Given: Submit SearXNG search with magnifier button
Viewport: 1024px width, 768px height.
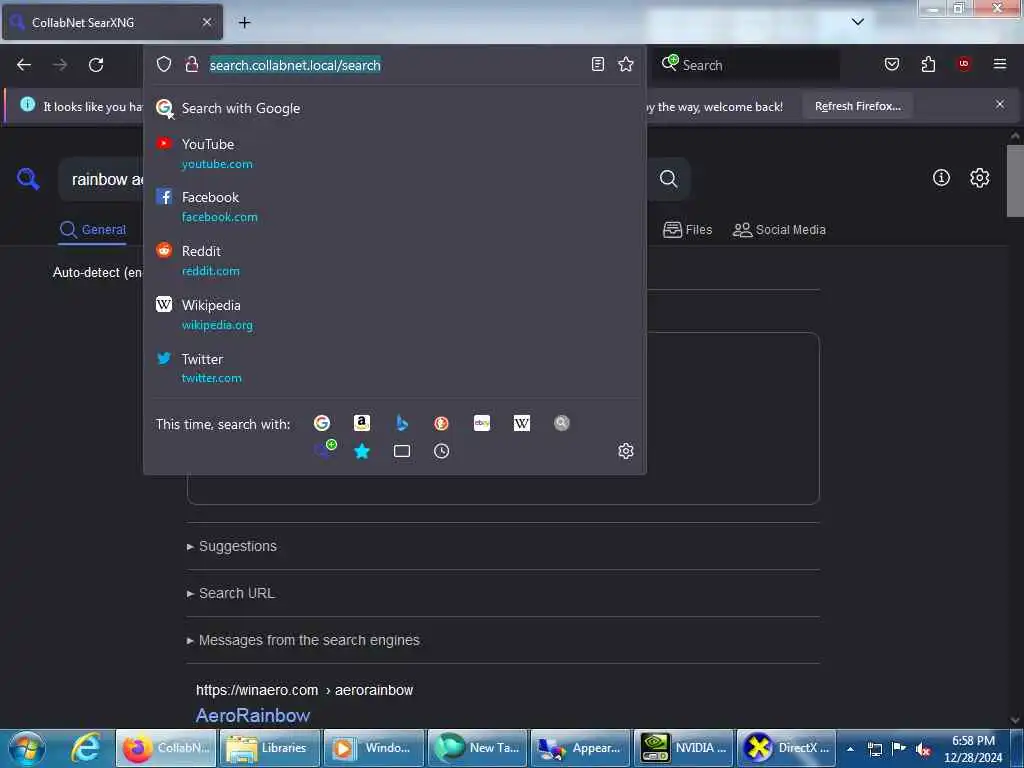Looking at the screenshot, I should point(668,179).
